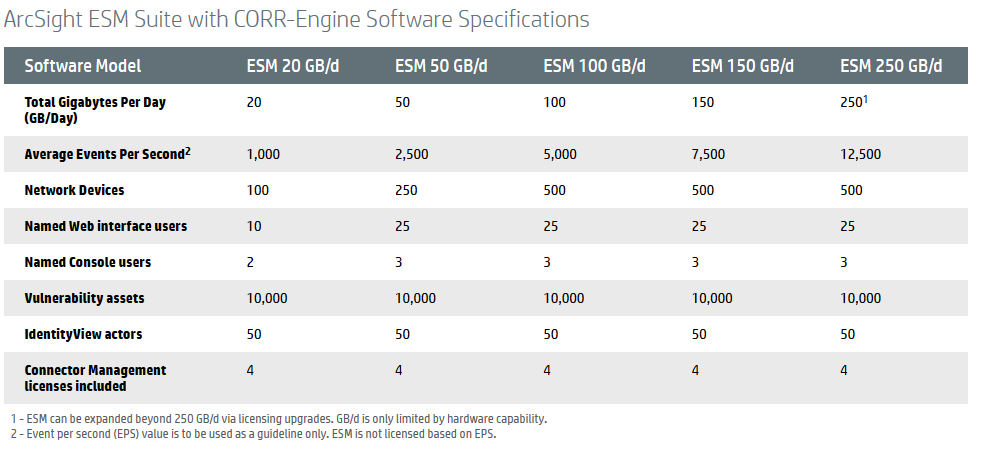Select the IdentityView actors row label
Image resolution: width=982 pixels, height=451 pixels.
point(83,334)
